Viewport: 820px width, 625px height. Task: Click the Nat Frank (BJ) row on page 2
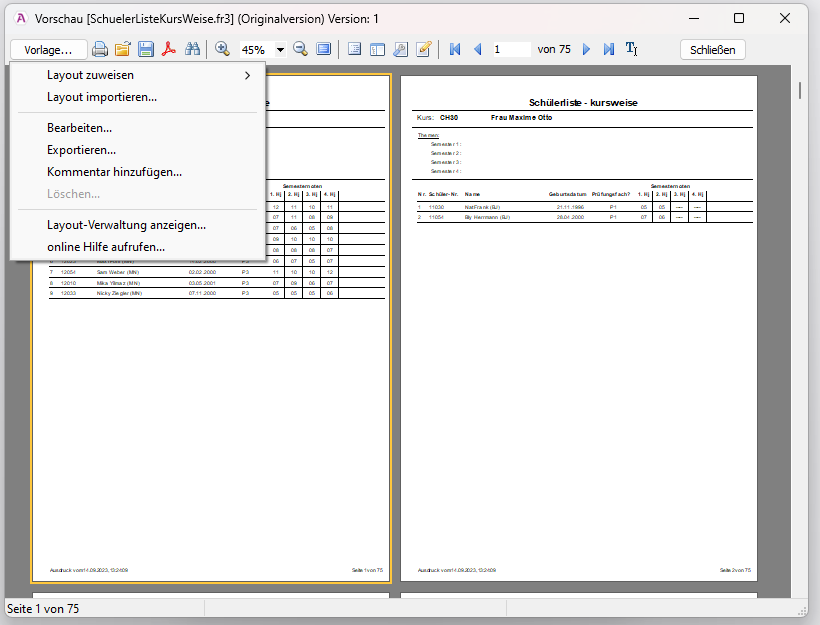tap(585, 207)
